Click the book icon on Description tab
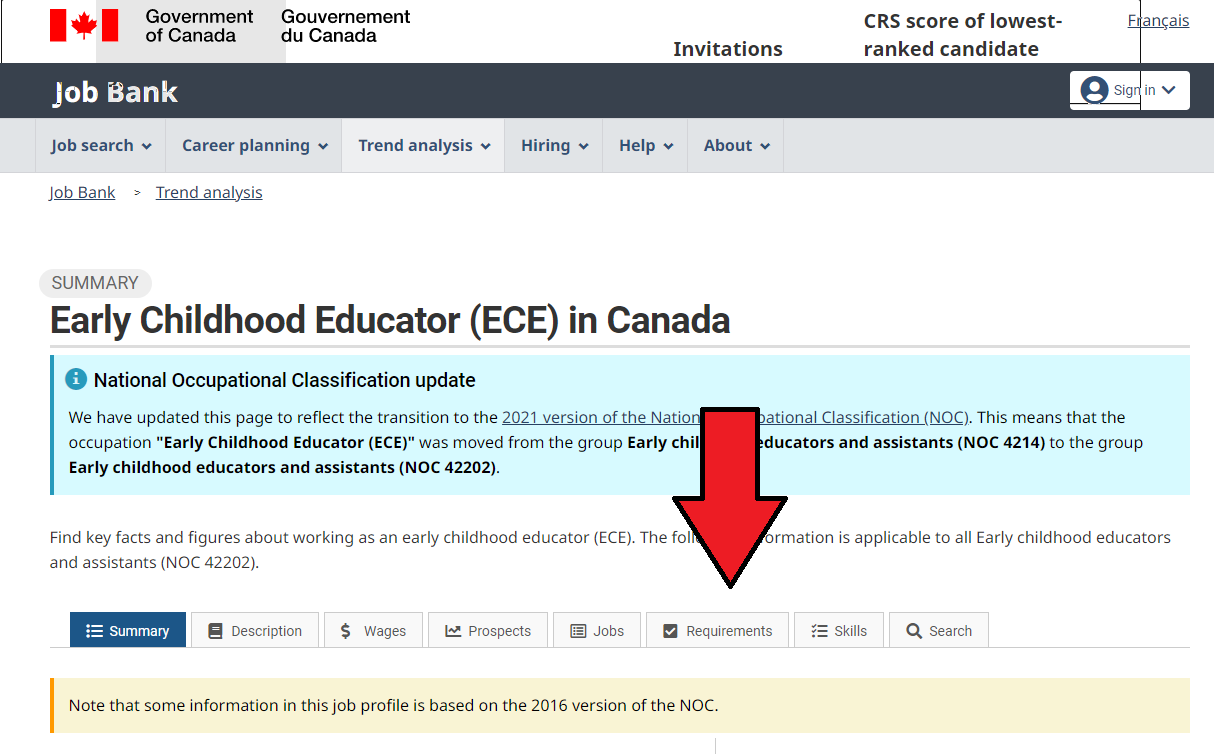 (215, 631)
